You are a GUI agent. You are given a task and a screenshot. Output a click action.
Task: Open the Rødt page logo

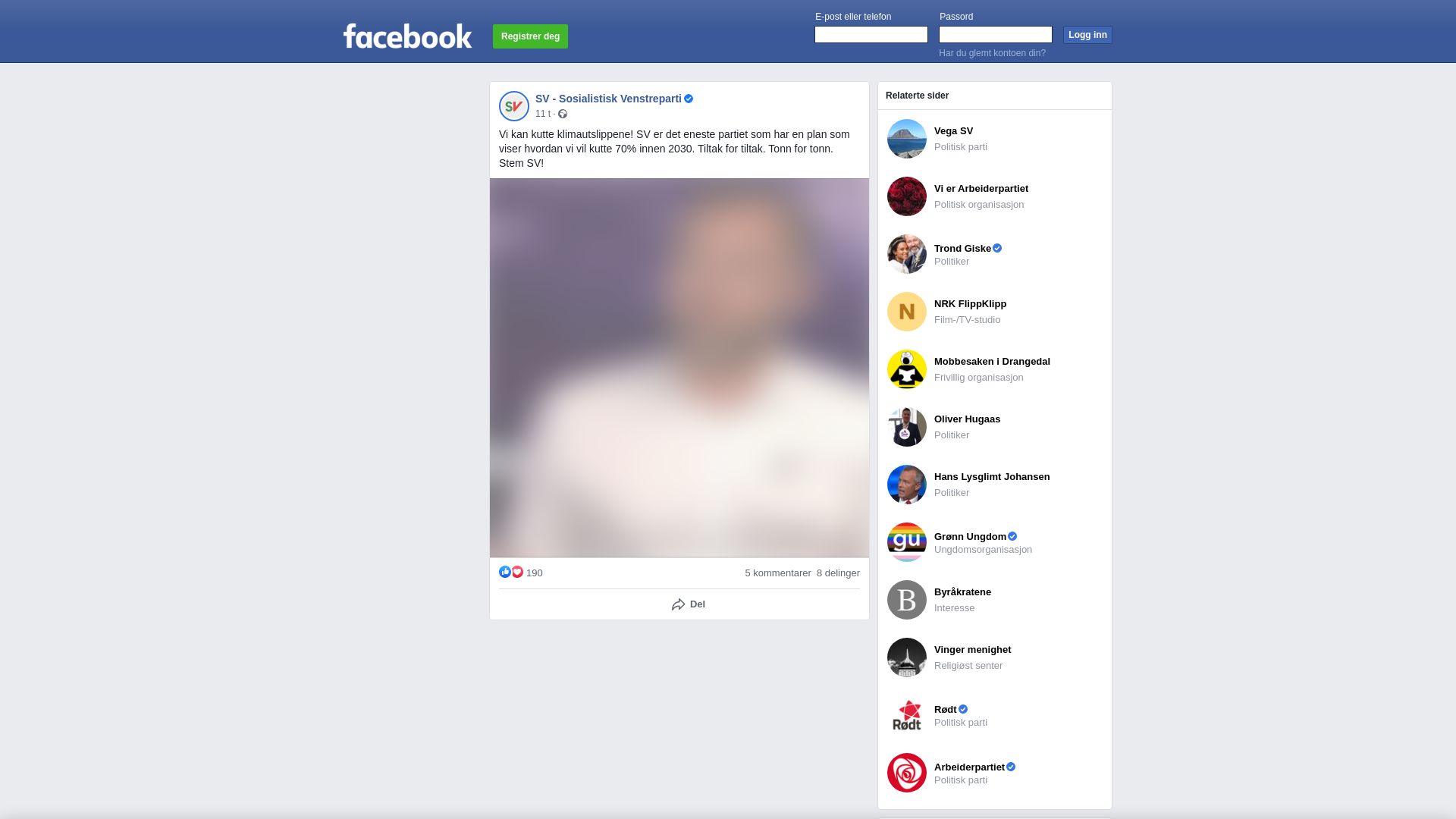point(907,715)
